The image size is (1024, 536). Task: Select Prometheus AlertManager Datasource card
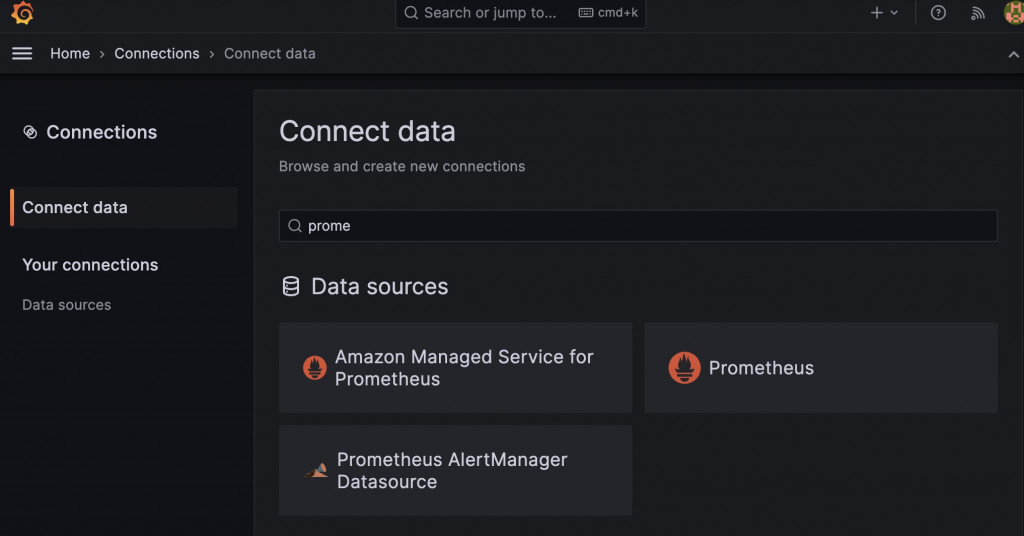click(455, 470)
